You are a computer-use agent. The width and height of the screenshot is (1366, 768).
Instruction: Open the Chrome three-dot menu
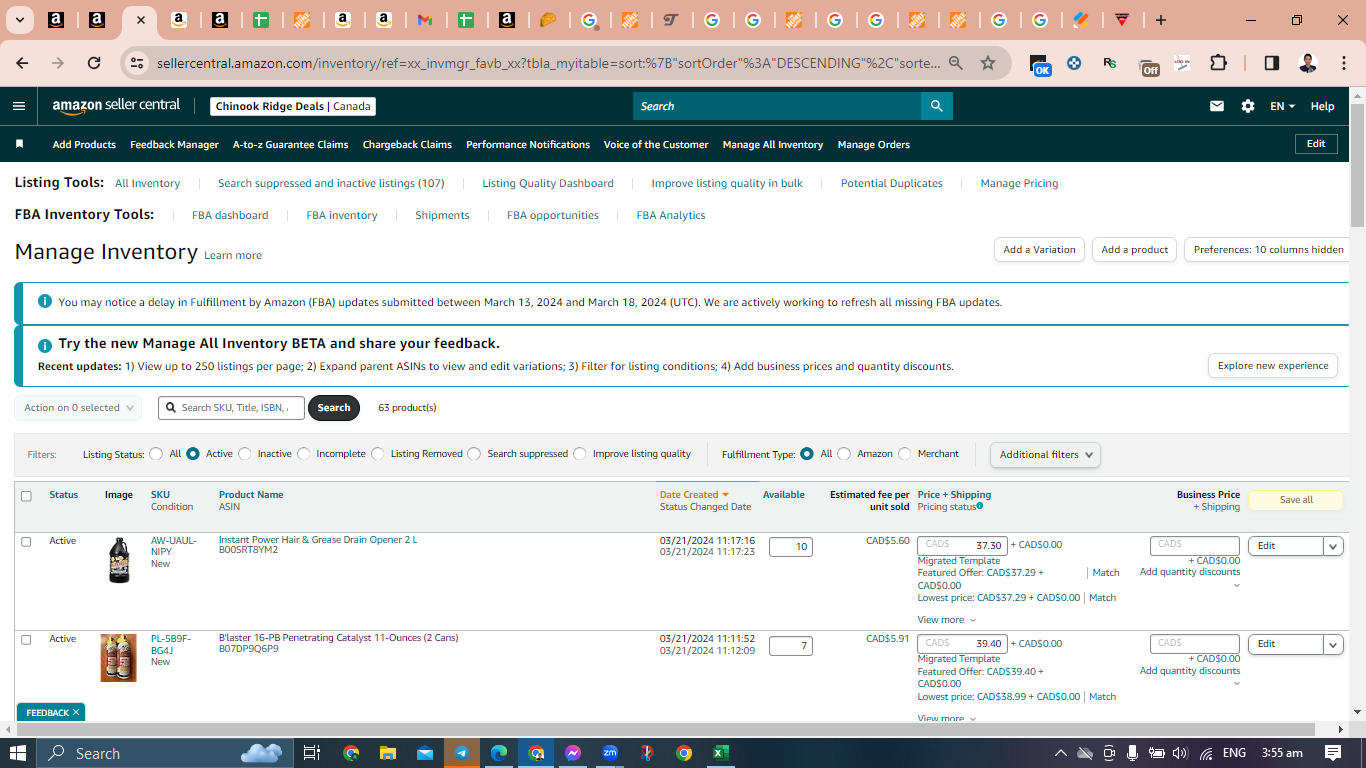[1342, 63]
